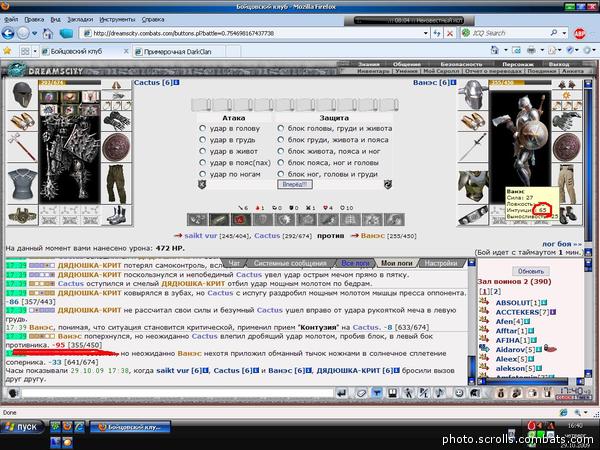The height and width of the screenshot is (450, 600).
Task: Open the Персонаж game menu
Action: (517, 64)
